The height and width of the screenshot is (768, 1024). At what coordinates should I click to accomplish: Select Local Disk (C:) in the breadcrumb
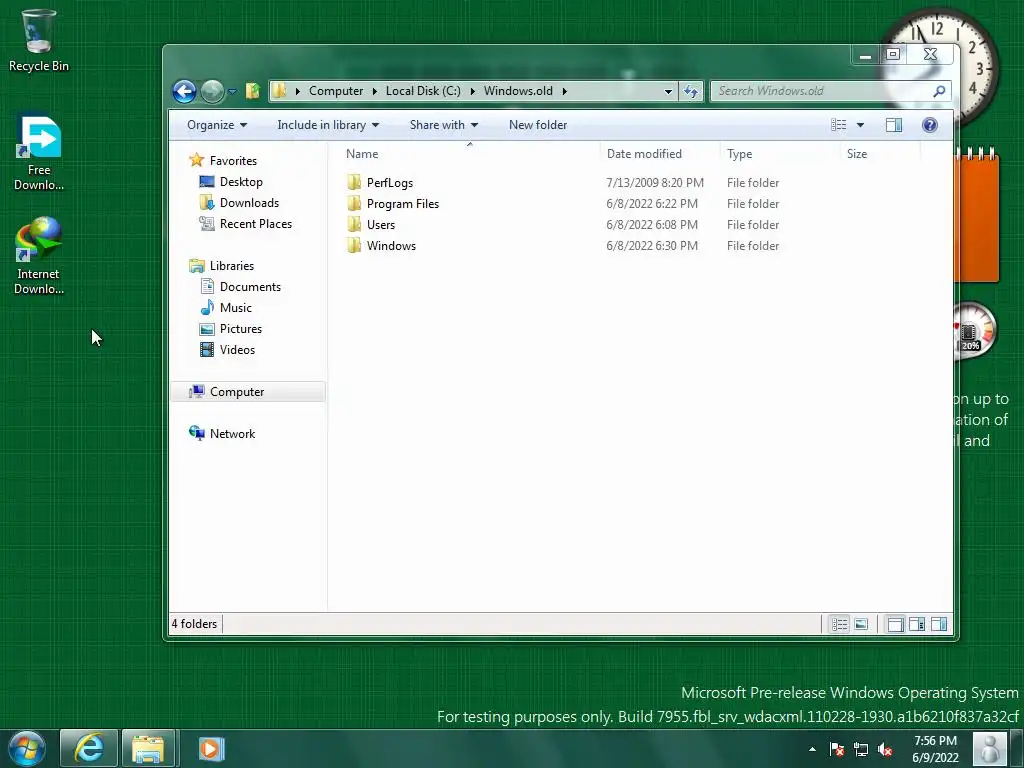pyautogui.click(x=423, y=91)
